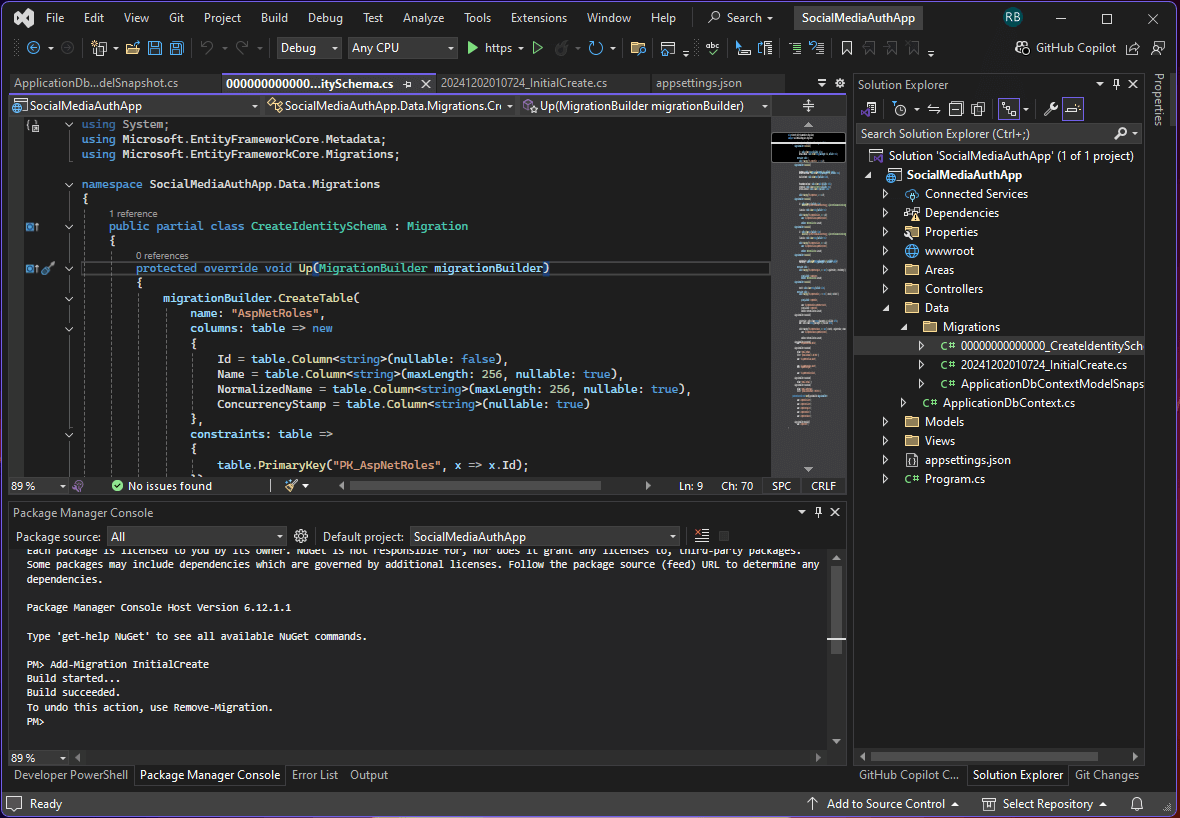Switch to the appsettings.json tab
Image resolution: width=1180 pixels, height=818 pixels.
tap(698, 83)
